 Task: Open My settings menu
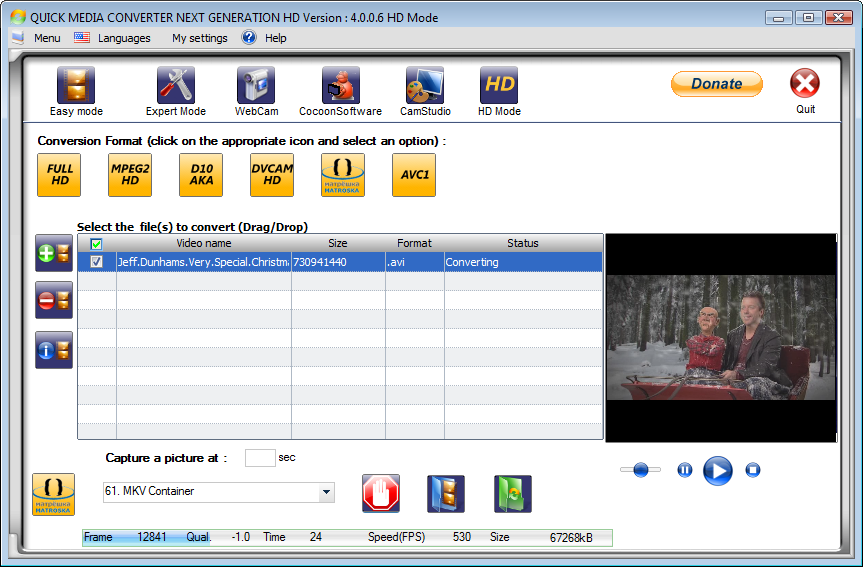pyautogui.click(x=200, y=38)
